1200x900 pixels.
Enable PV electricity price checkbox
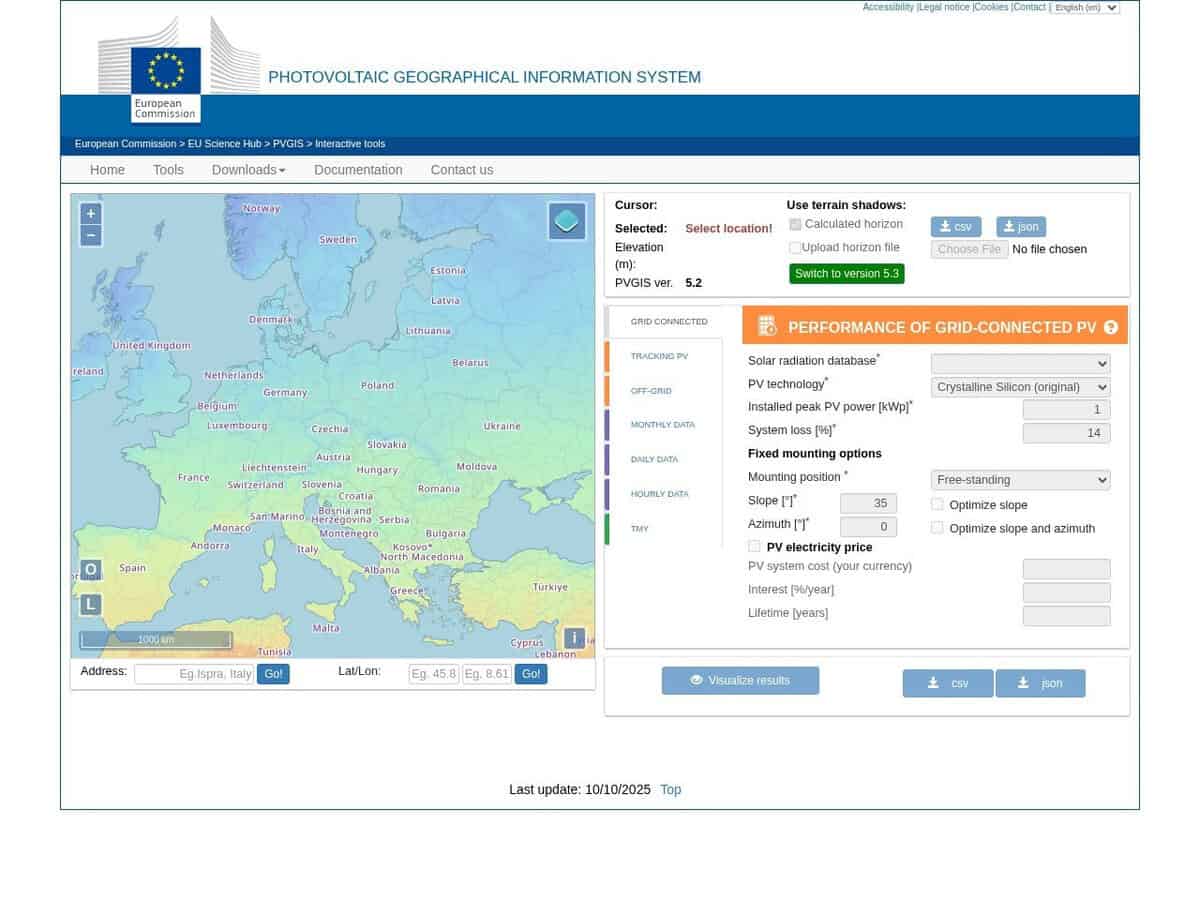pos(754,546)
